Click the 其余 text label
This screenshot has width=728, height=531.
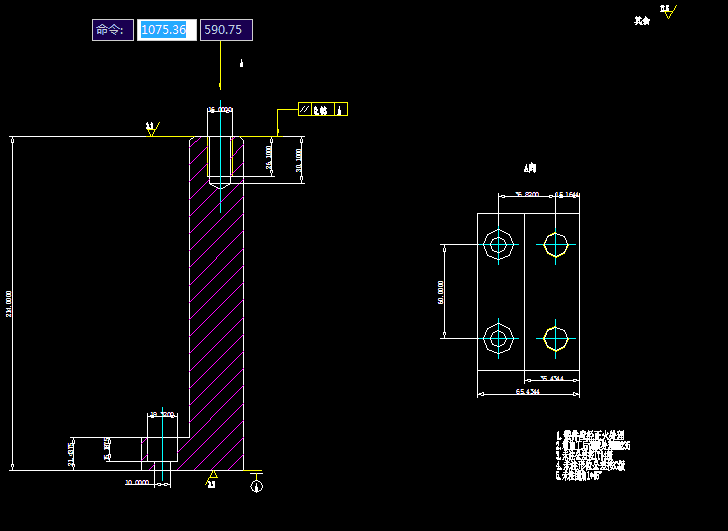tap(642, 20)
